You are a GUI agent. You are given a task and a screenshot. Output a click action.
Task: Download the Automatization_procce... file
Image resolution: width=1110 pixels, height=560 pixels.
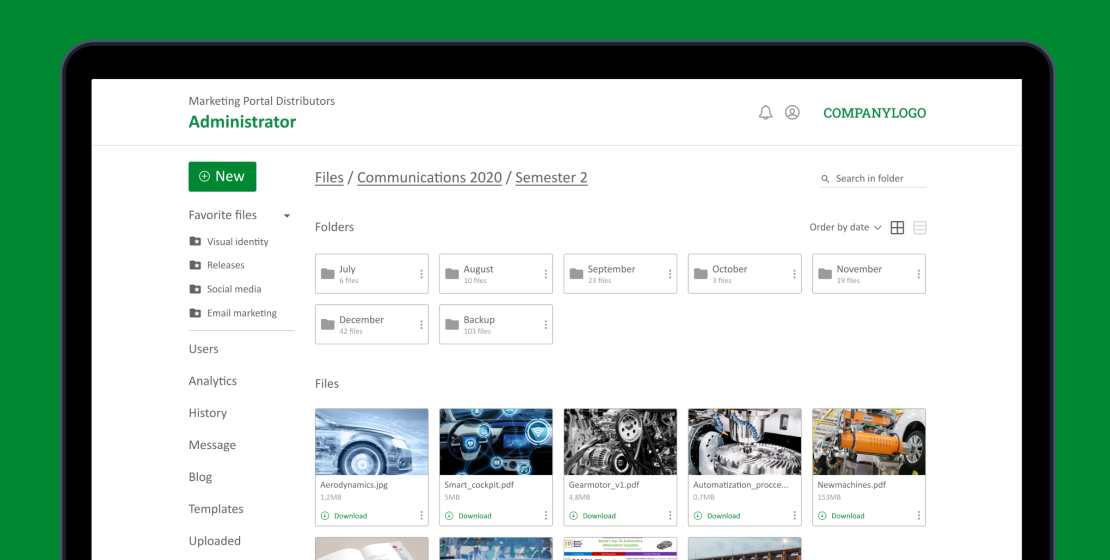click(x=717, y=515)
